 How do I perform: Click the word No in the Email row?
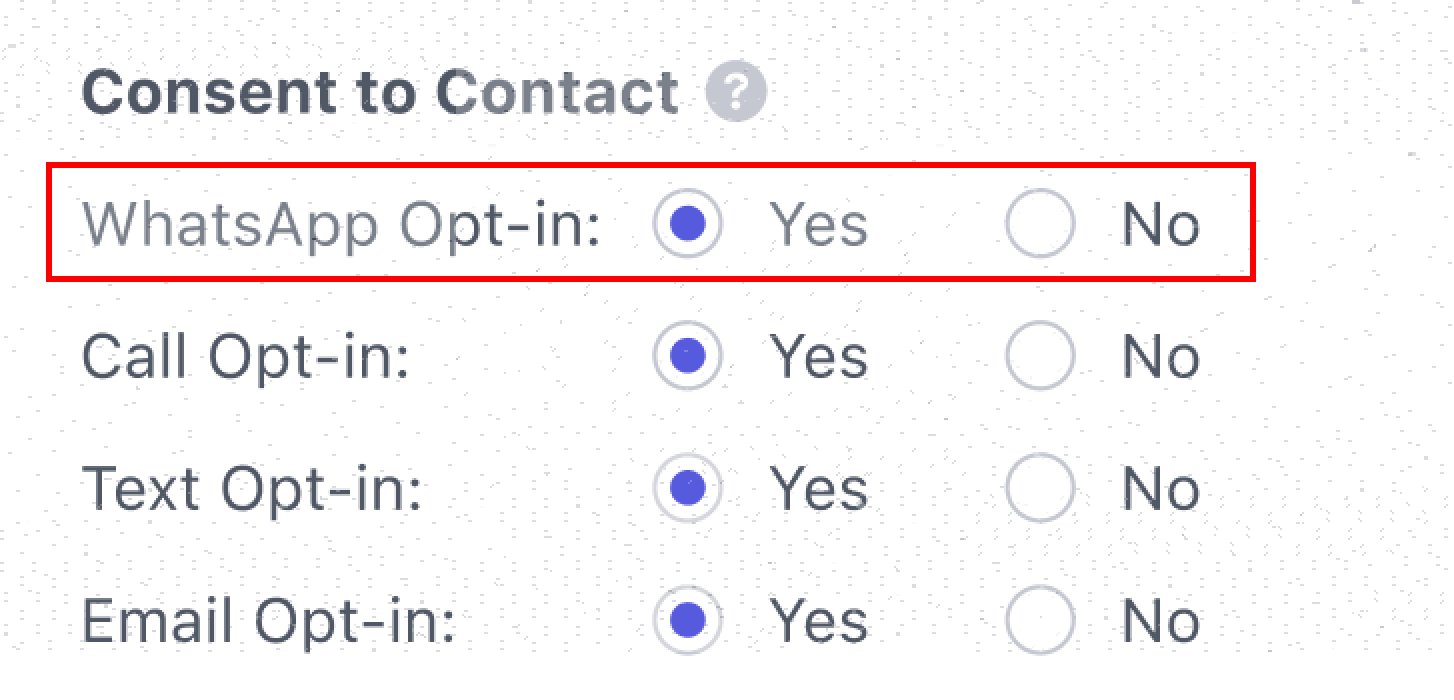pos(1160,622)
